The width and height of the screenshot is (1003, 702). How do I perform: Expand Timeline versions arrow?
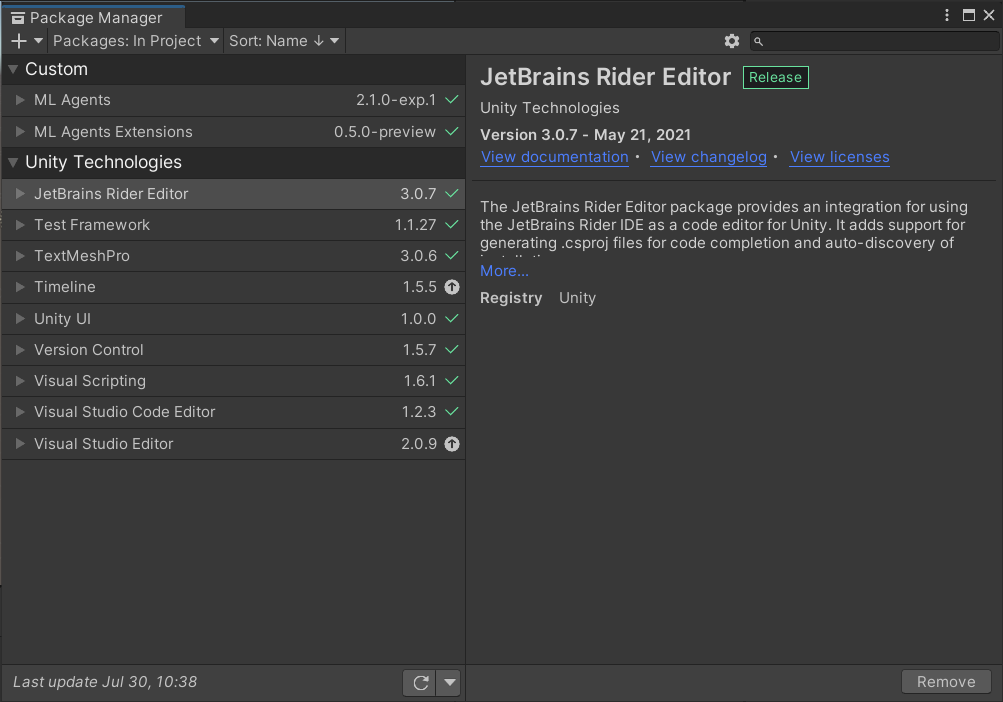click(x=20, y=287)
